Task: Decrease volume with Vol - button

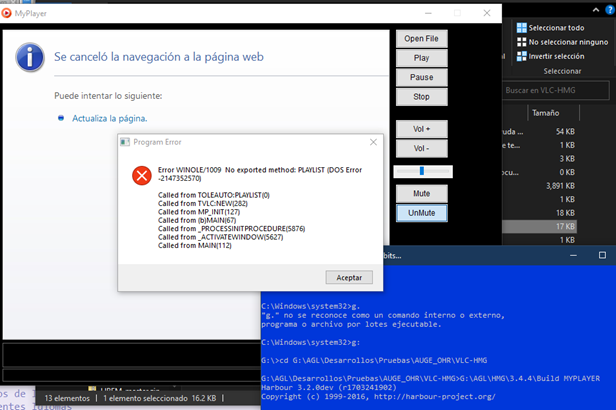Action: [x=421, y=148]
